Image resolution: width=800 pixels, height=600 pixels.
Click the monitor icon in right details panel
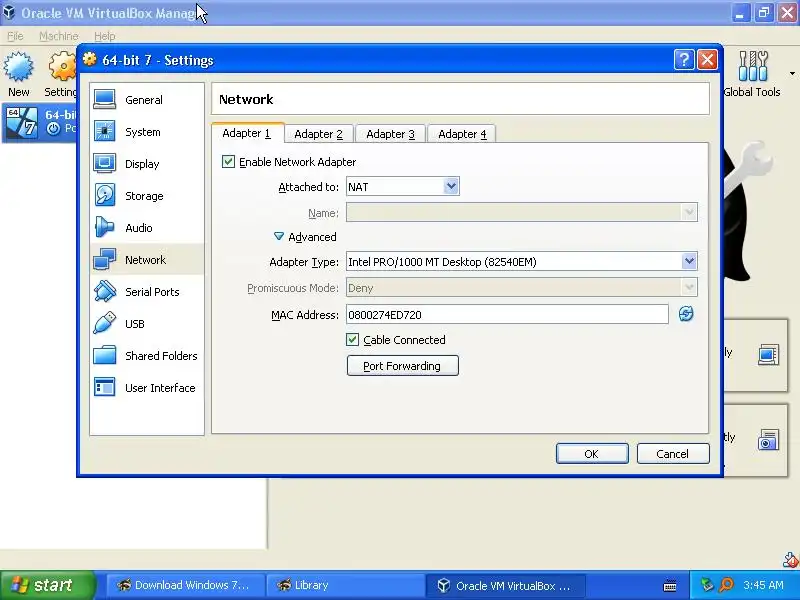(768, 355)
